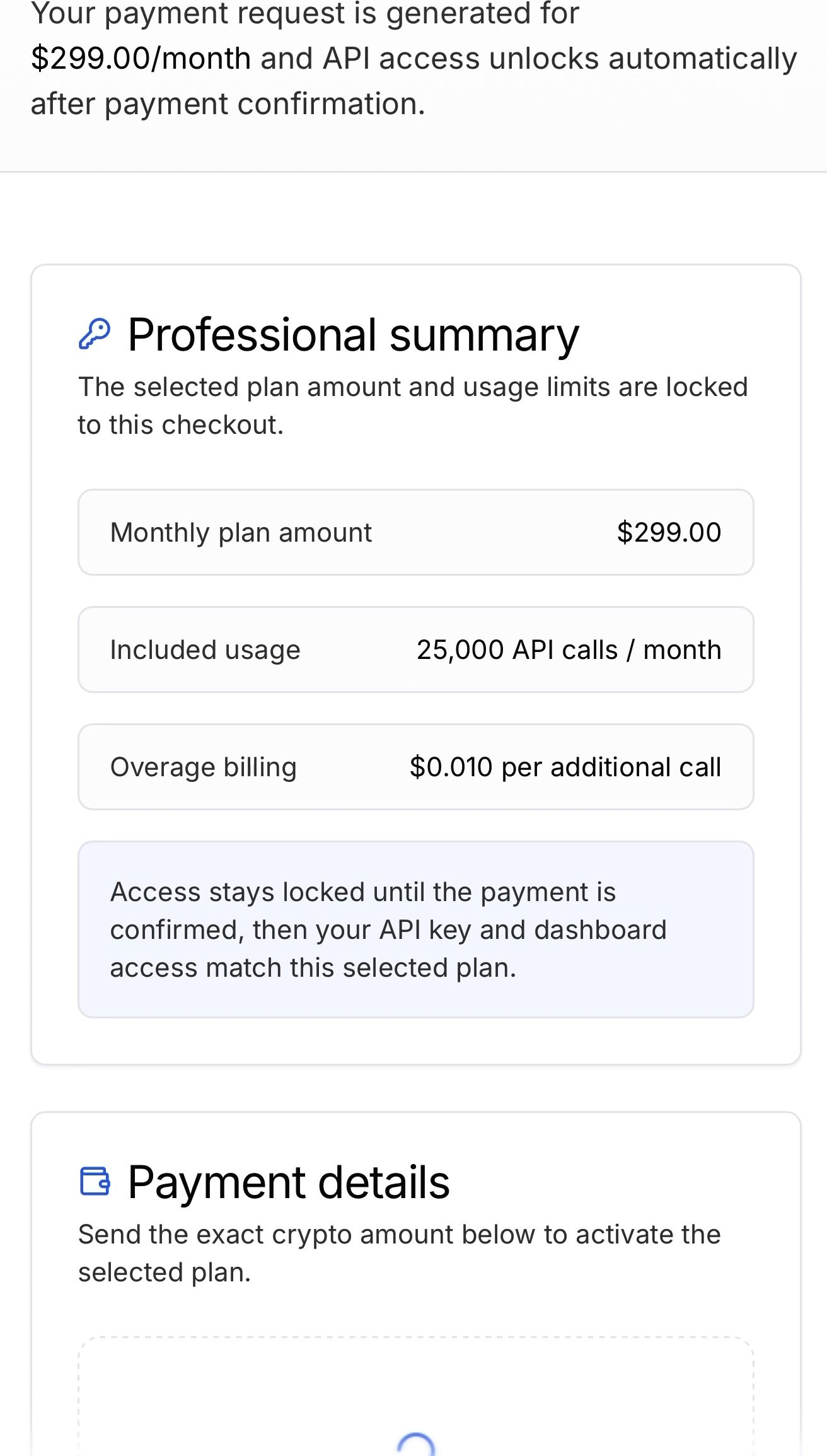The height and width of the screenshot is (1456, 827).
Task: Click the $0.010 per additional call value
Action: tap(565, 767)
